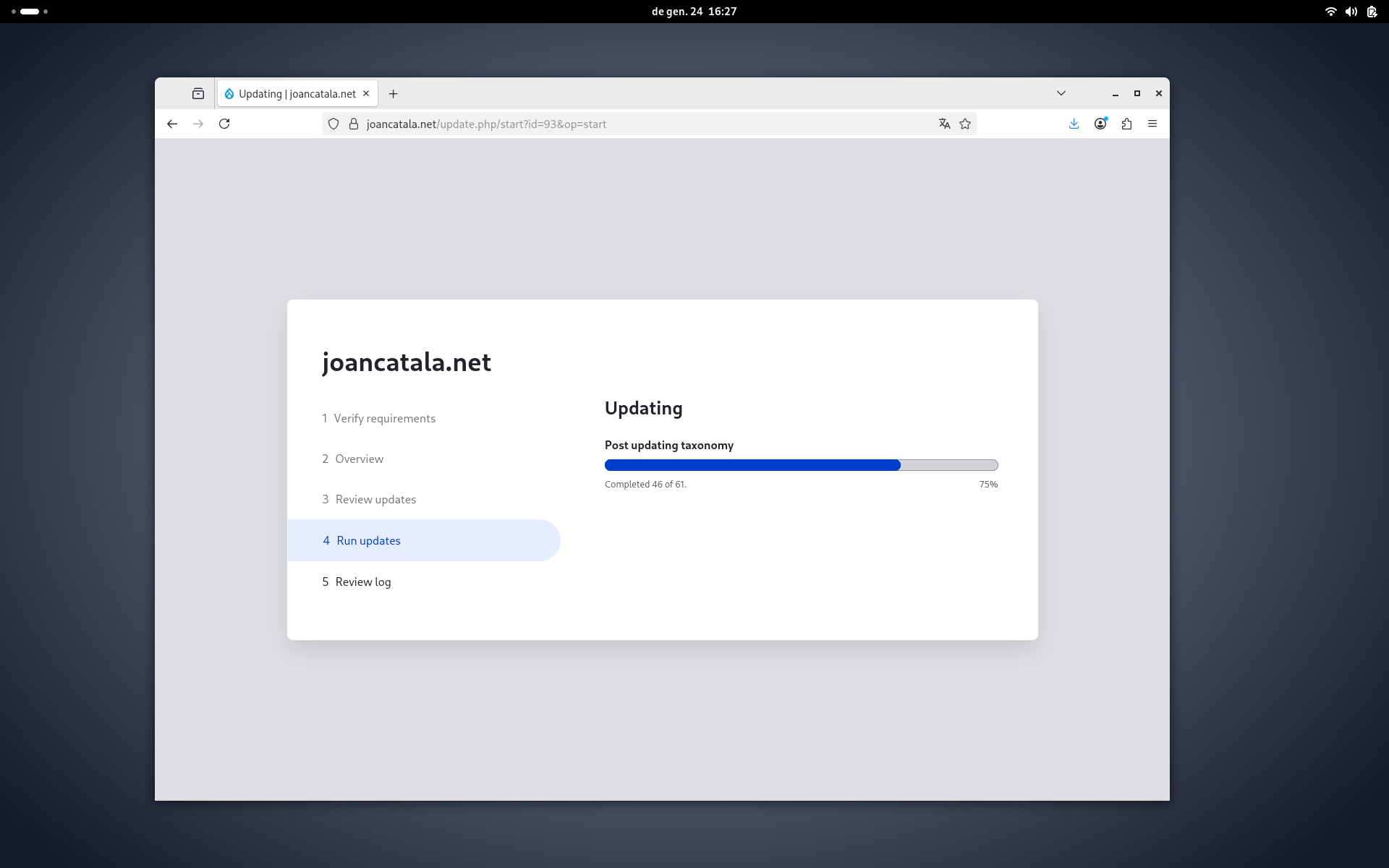Open a new browser tab

click(x=393, y=93)
